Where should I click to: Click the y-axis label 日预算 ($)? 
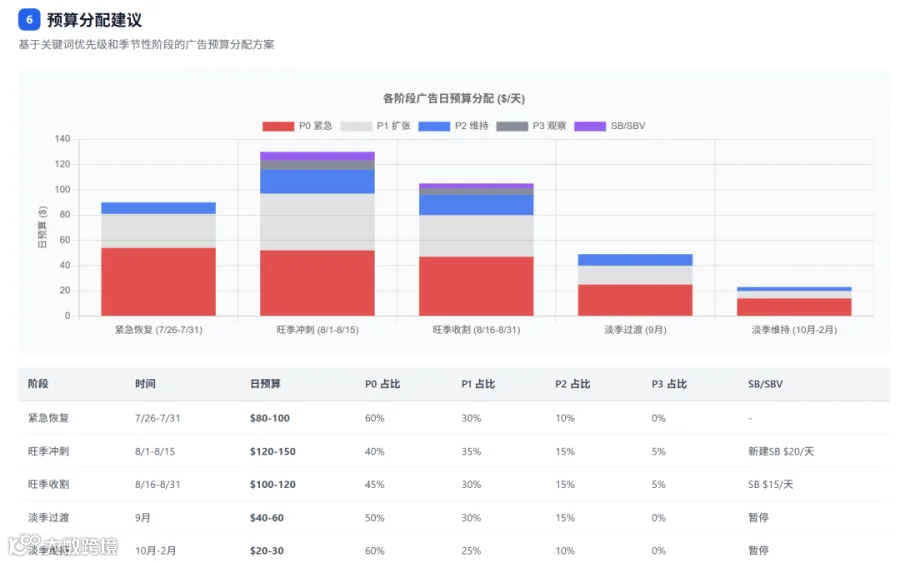[x=42, y=227]
